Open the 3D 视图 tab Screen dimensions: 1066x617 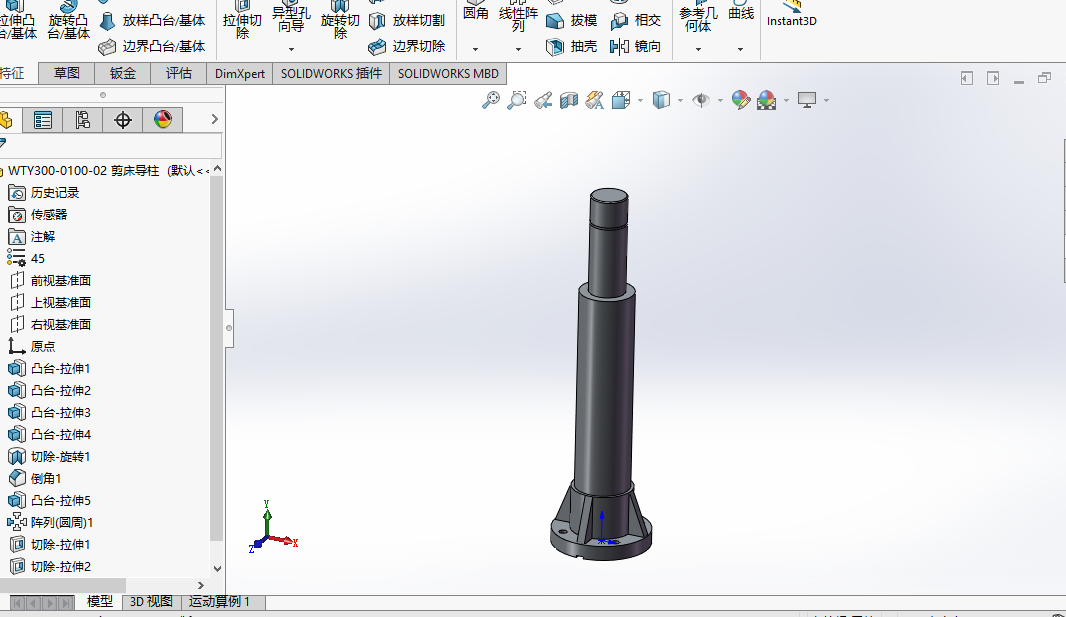[152, 601]
